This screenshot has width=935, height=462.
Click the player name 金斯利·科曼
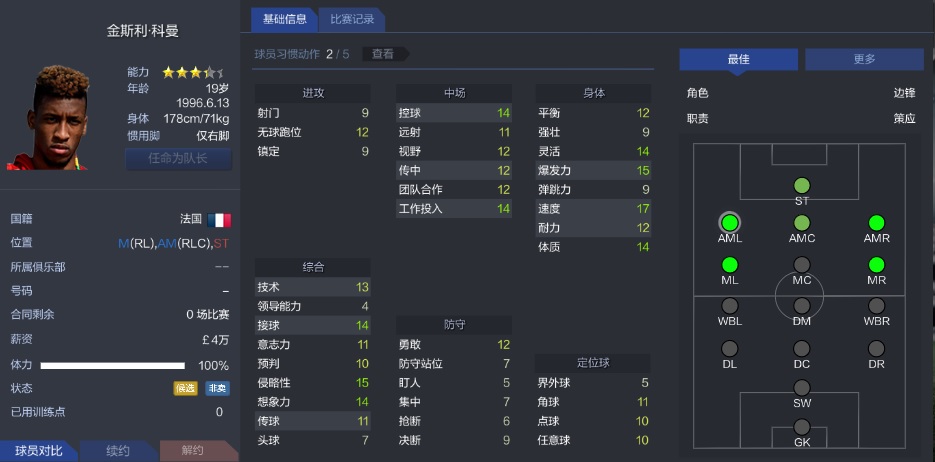143,31
